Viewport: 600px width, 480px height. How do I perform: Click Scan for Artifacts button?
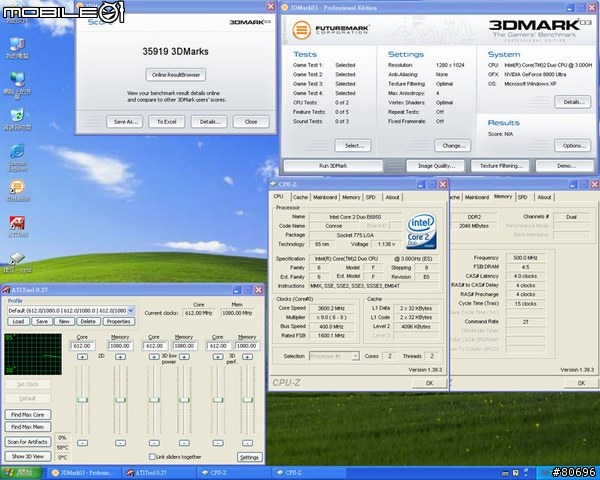coord(28,442)
